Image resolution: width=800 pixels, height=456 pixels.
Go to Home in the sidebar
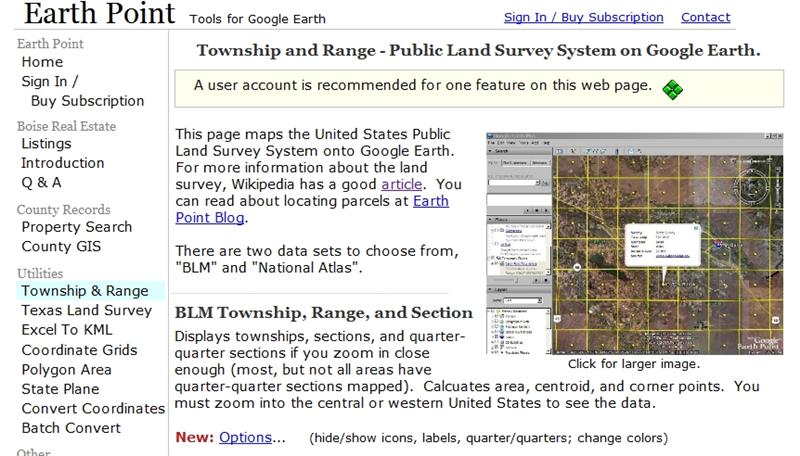[x=42, y=62]
